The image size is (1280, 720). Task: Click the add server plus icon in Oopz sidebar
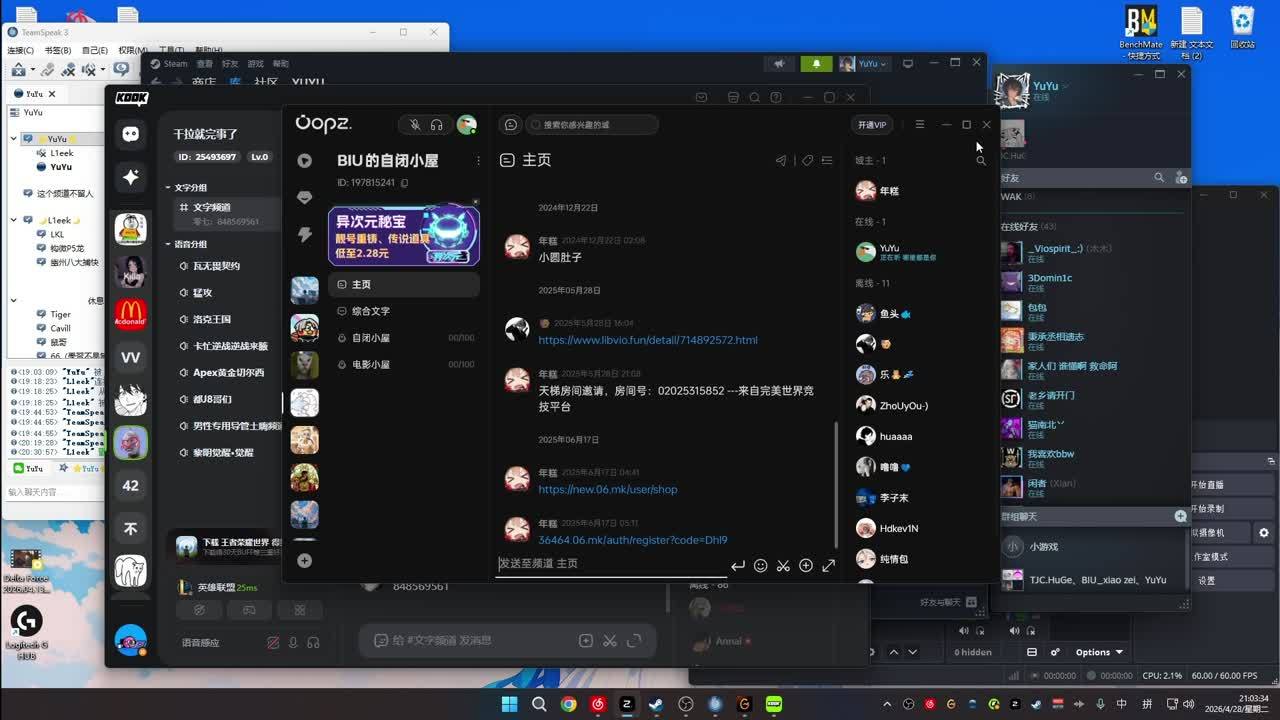(x=305, y=561)
